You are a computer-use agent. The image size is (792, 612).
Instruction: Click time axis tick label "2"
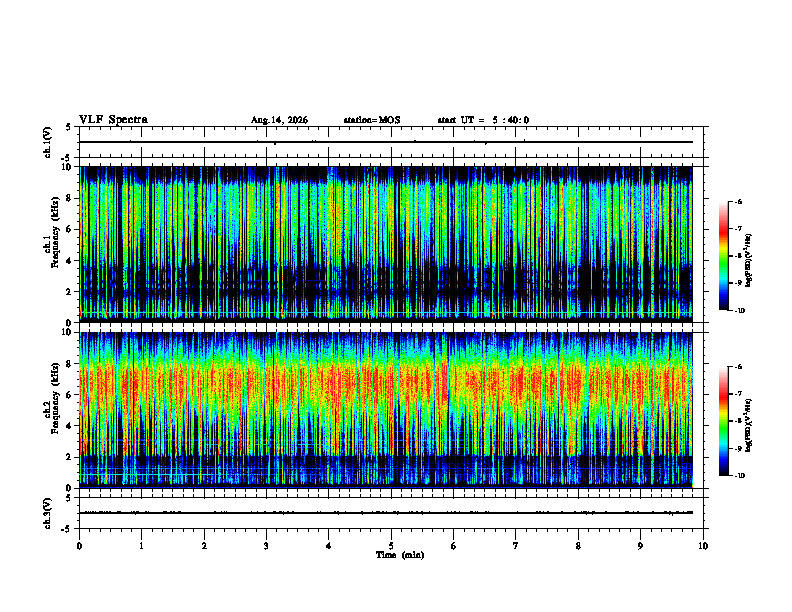pos(204,546)
